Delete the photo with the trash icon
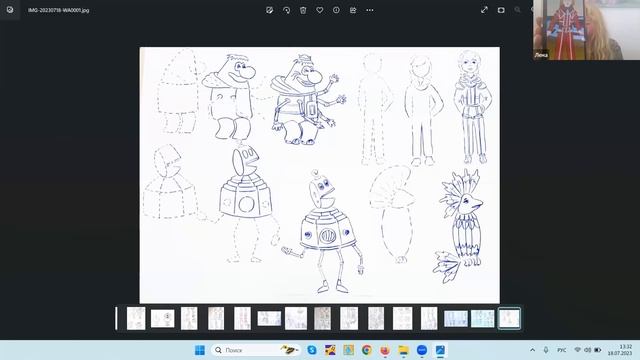The height and width of the screenshot is (360, 640). click(303, 10)
